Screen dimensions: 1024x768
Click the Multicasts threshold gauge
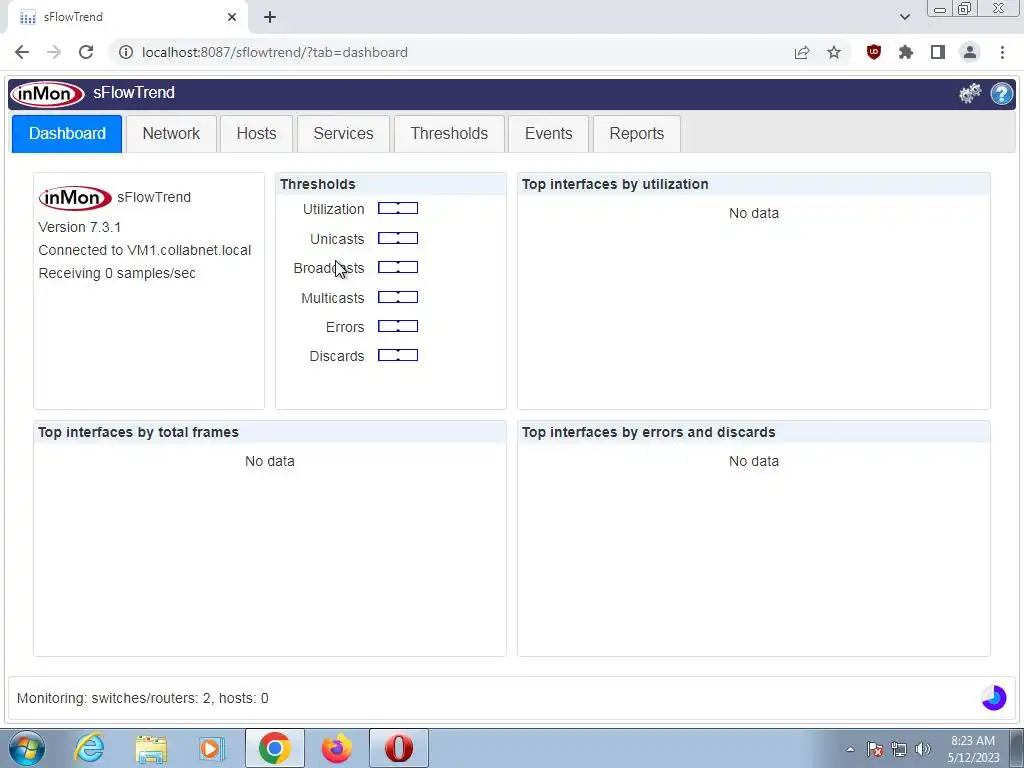click(x=398, y=297)
